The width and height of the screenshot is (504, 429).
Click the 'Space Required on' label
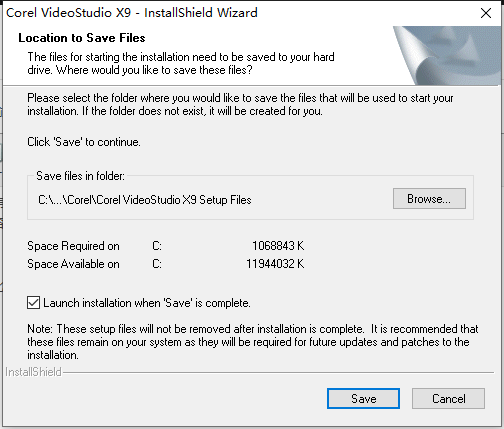(x=73, y=246)
